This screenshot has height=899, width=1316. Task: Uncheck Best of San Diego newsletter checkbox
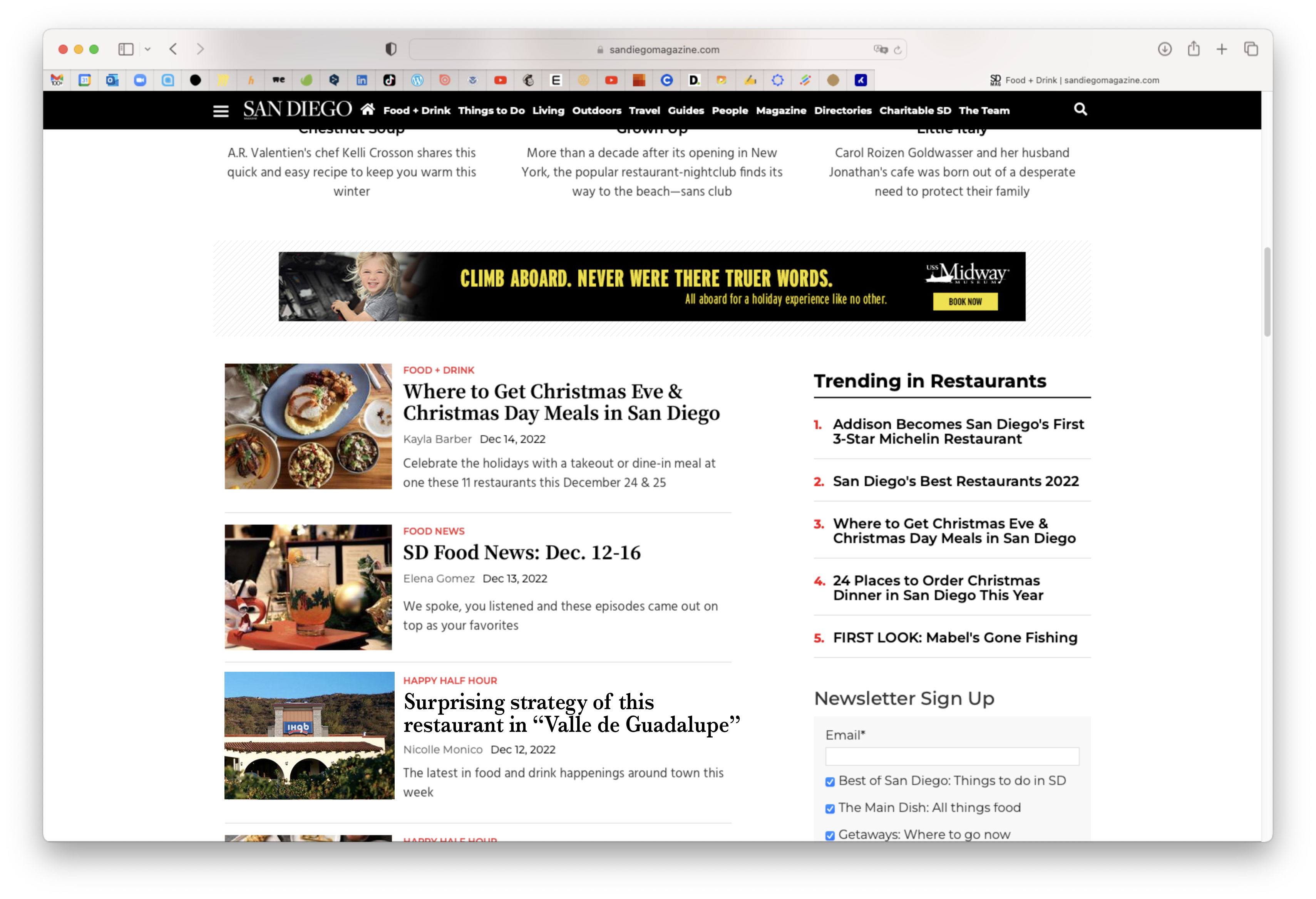830,782
